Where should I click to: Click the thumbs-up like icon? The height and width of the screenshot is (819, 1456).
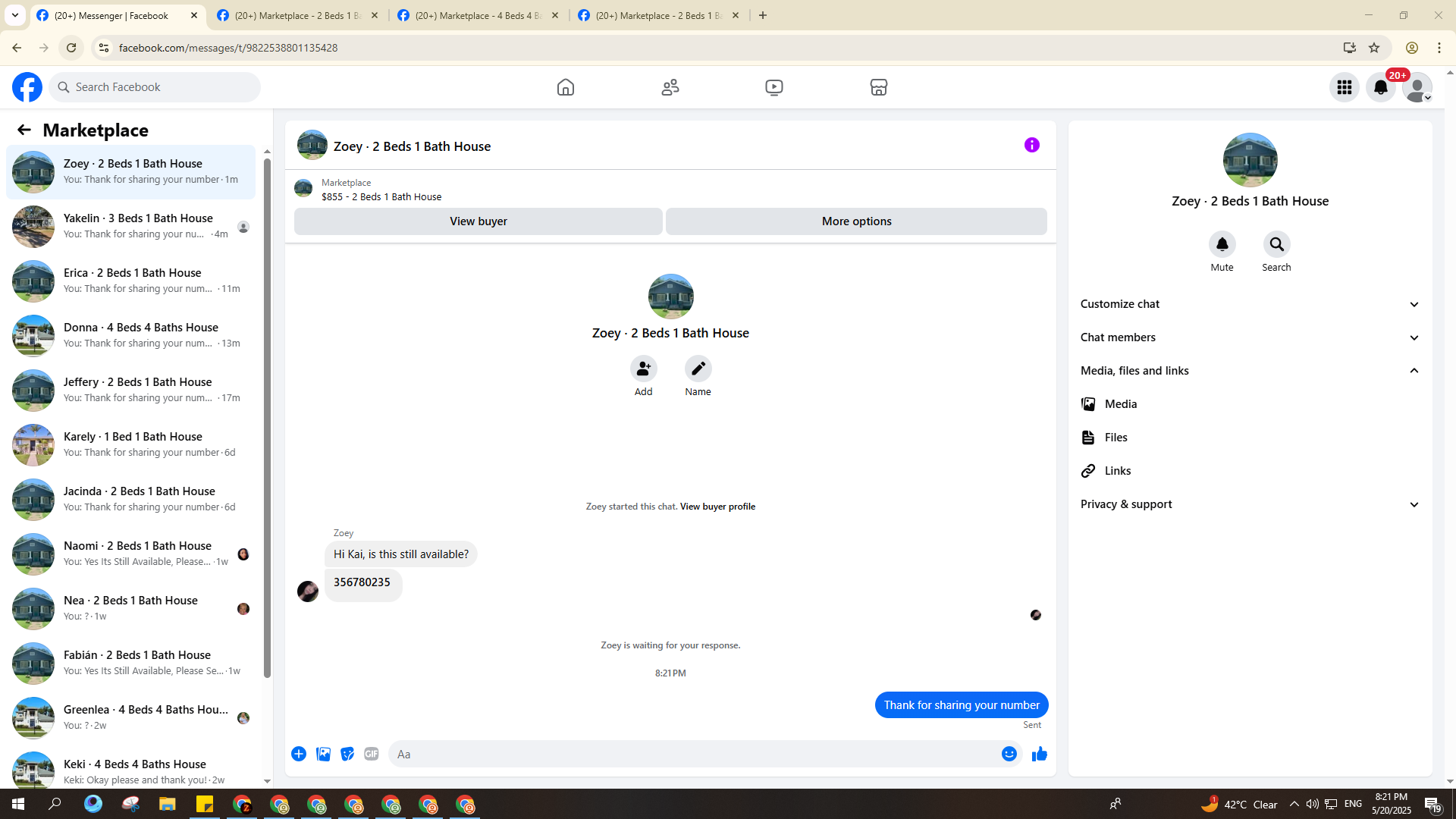[x=1039, y=754]
